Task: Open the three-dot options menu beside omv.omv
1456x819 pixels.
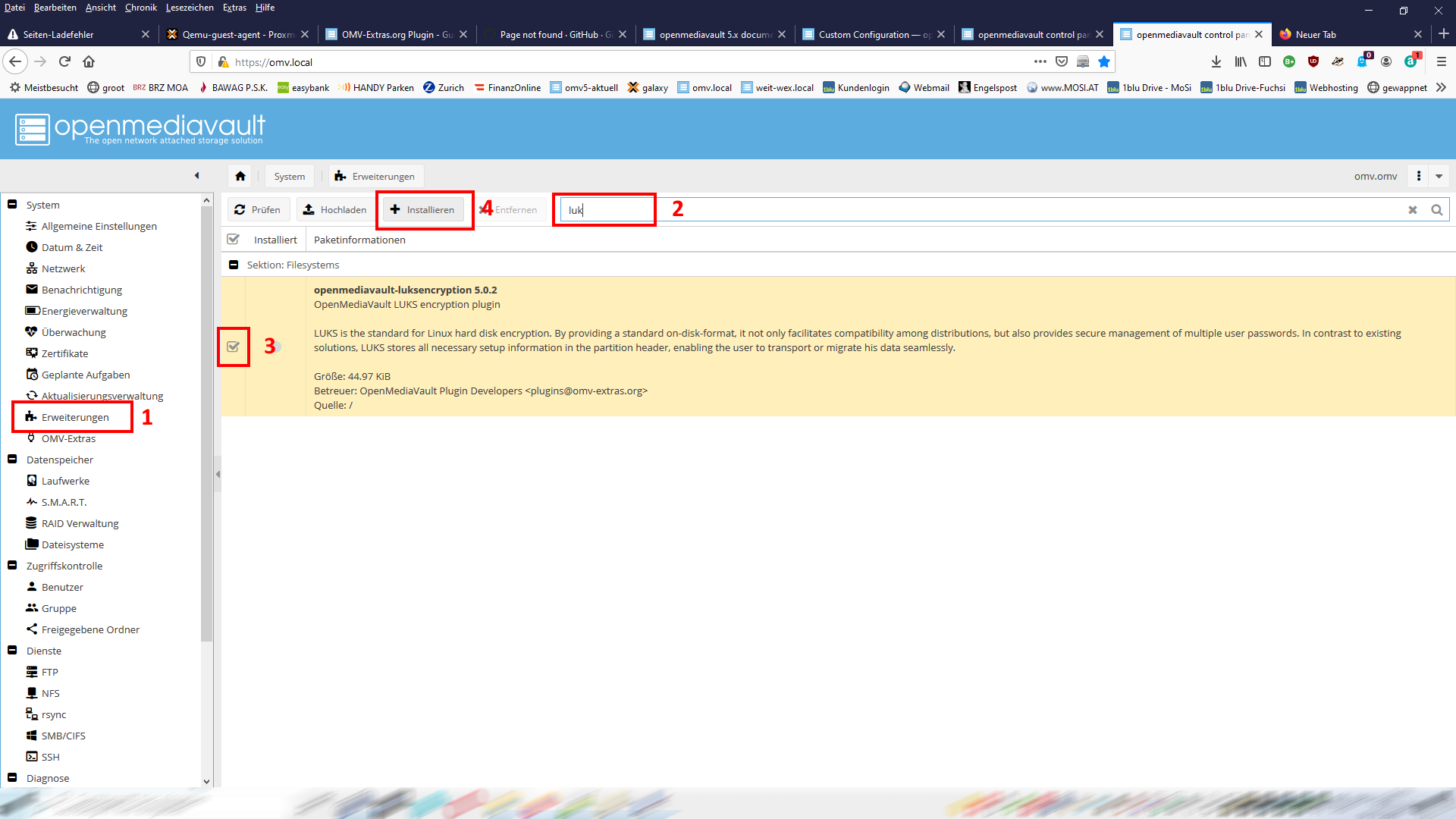Action: pyautogui.click(x=1419, y=176)
